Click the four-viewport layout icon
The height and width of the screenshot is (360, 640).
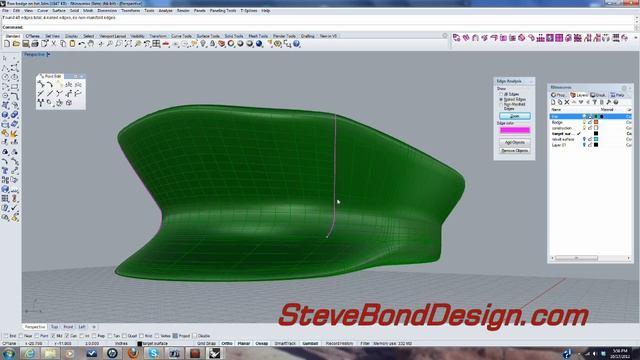tap(156, 44)
